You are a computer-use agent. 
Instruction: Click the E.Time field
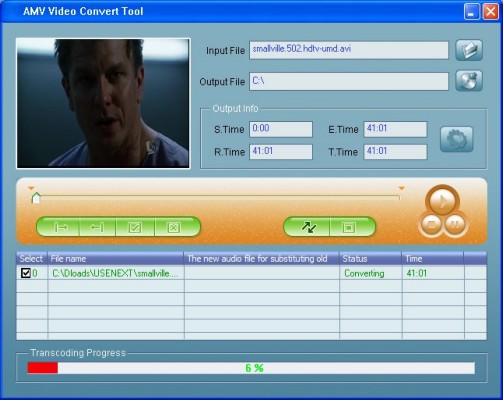click(x=395, y=129)
